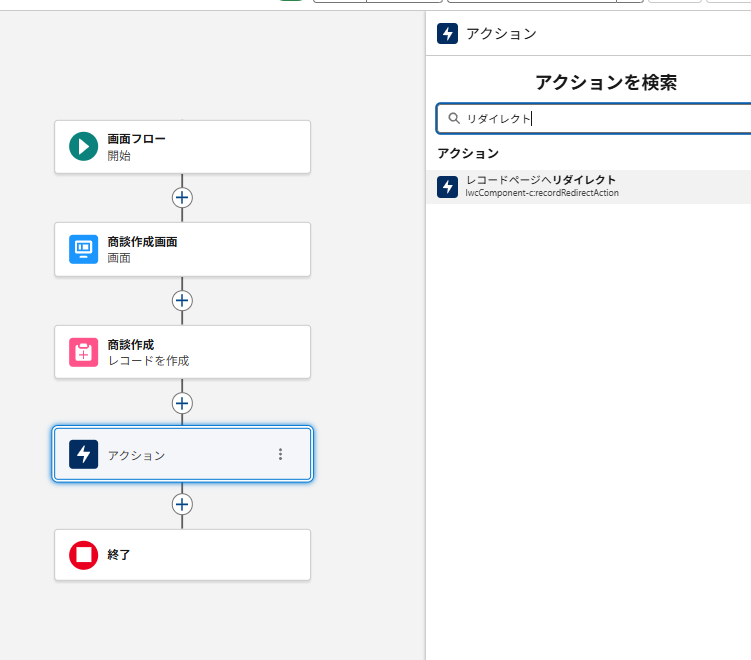Add element between 商談作成画面 and 商談作成

click(182, 300)
